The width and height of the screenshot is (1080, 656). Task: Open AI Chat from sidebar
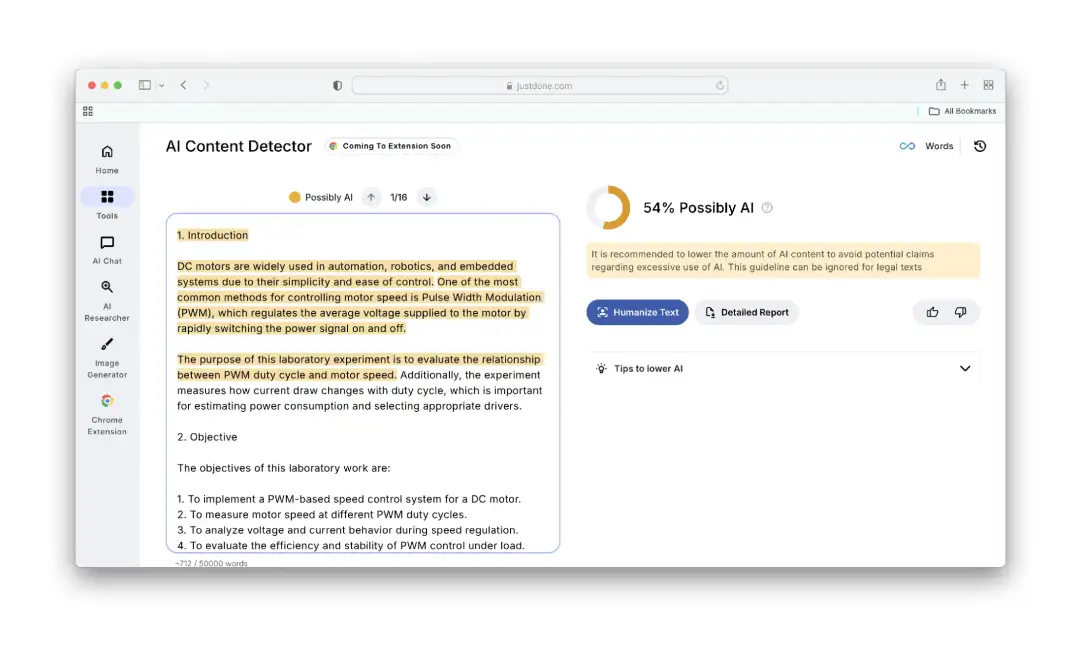(x=107, y=250)
